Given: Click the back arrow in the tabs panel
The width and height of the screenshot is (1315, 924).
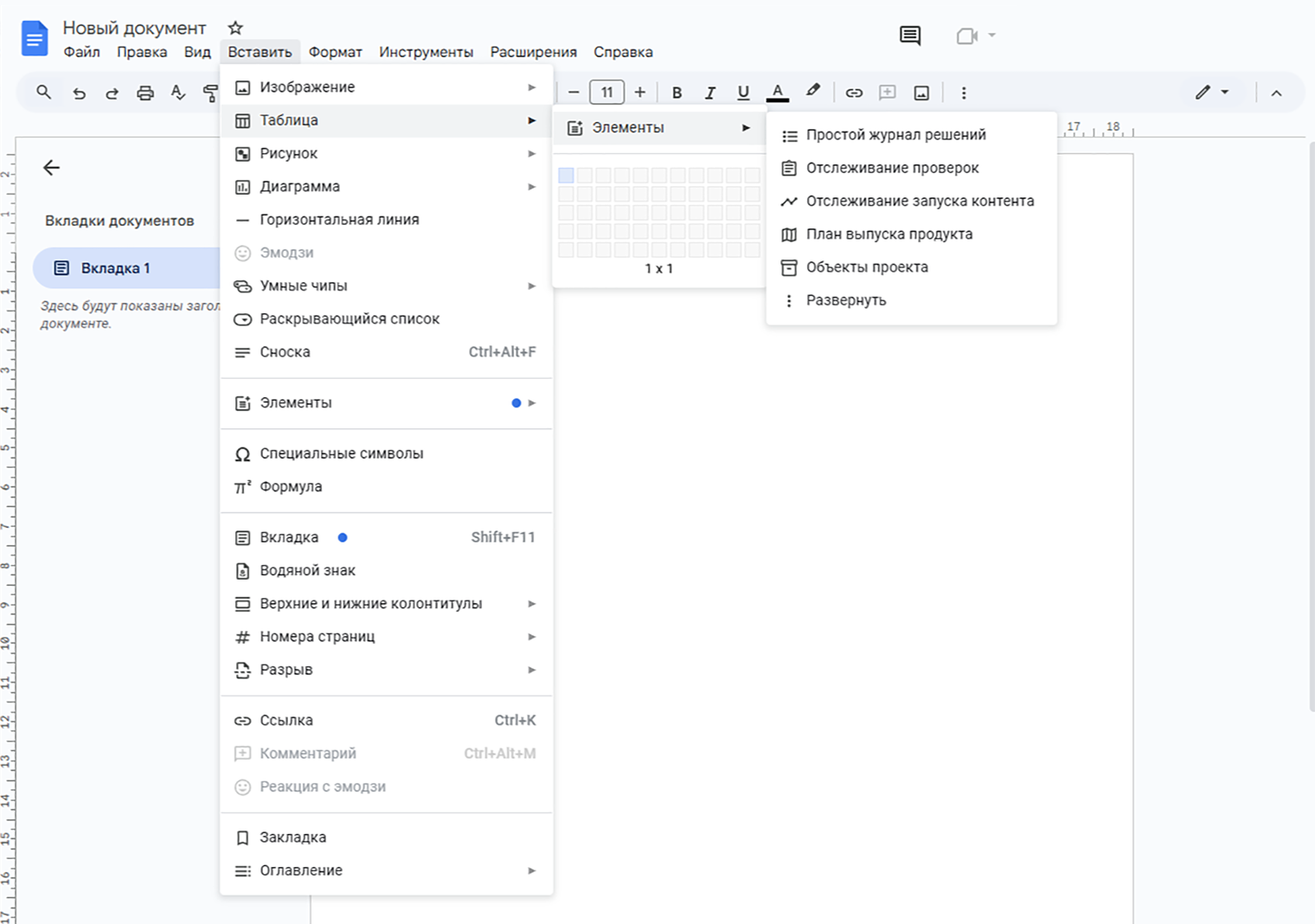Looking at the screenshot, I should pos(52,167).
